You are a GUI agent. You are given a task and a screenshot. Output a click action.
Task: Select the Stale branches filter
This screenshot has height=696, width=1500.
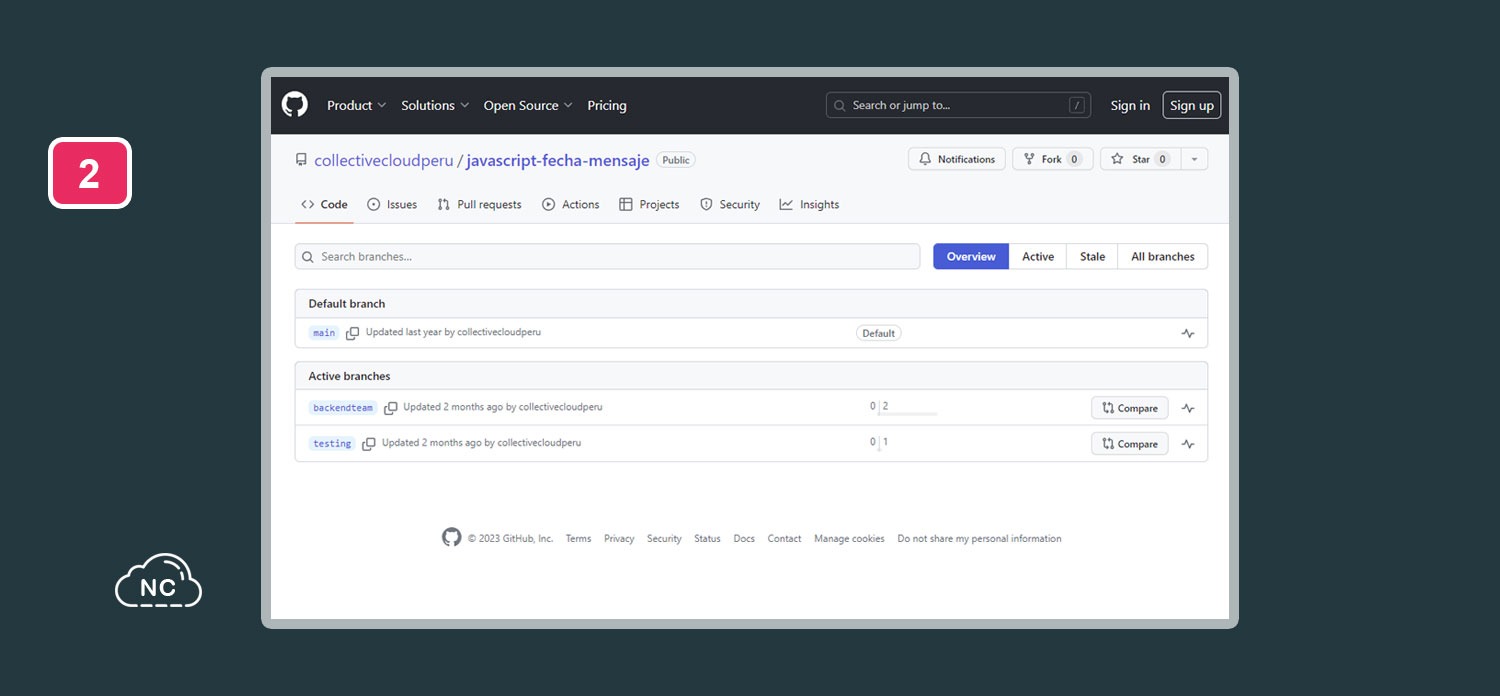point(1092,257)
